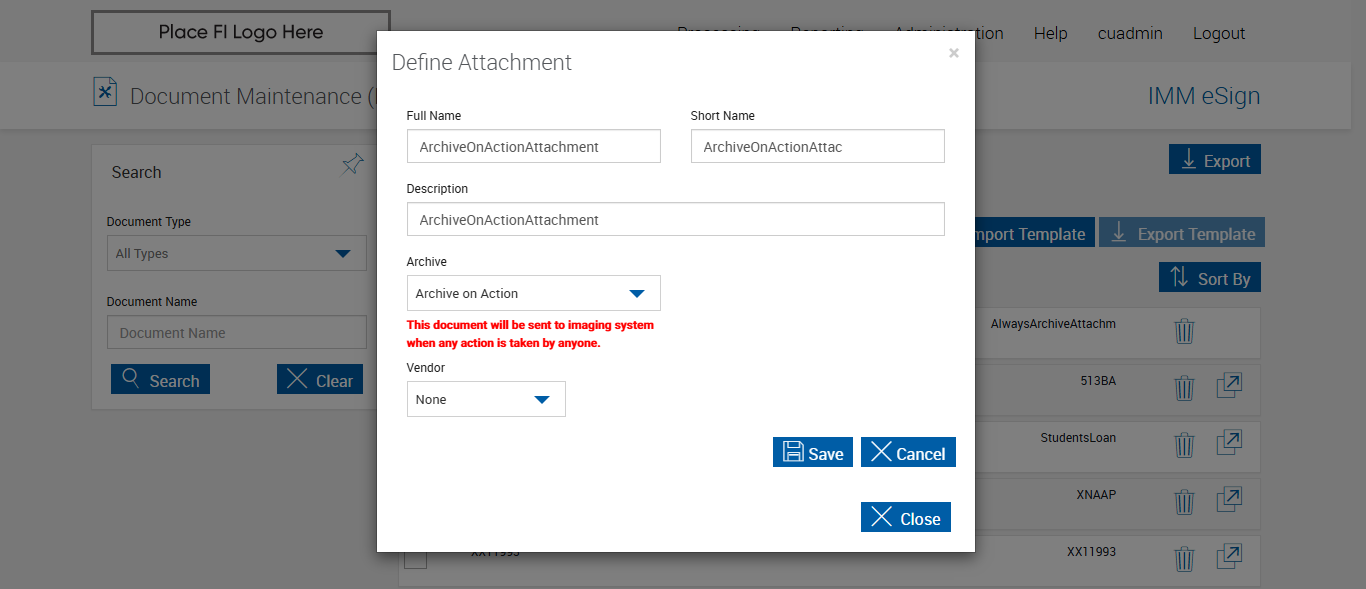Image resolution: width=1366 pixels, height=589 pixels.
Task: Focus the Description text field
Action: (x=675, y=219)
